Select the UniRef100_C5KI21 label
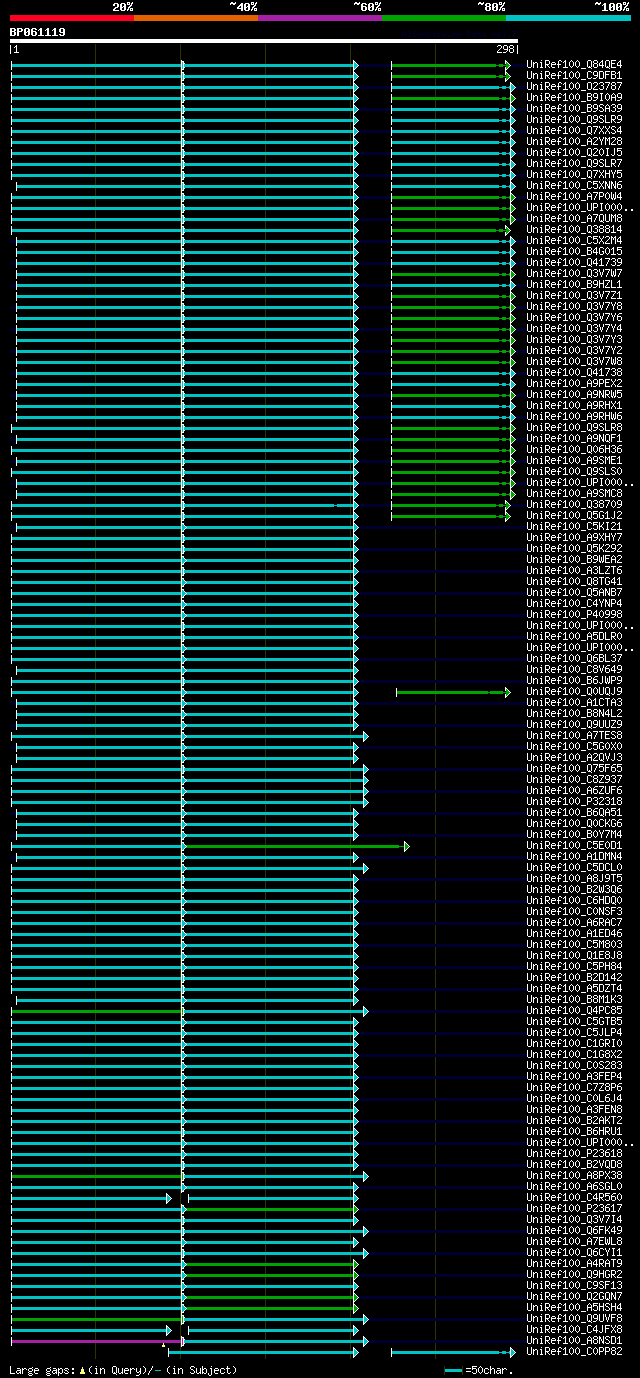Viewport: 640px width, 1378px height. click(574, 526)
